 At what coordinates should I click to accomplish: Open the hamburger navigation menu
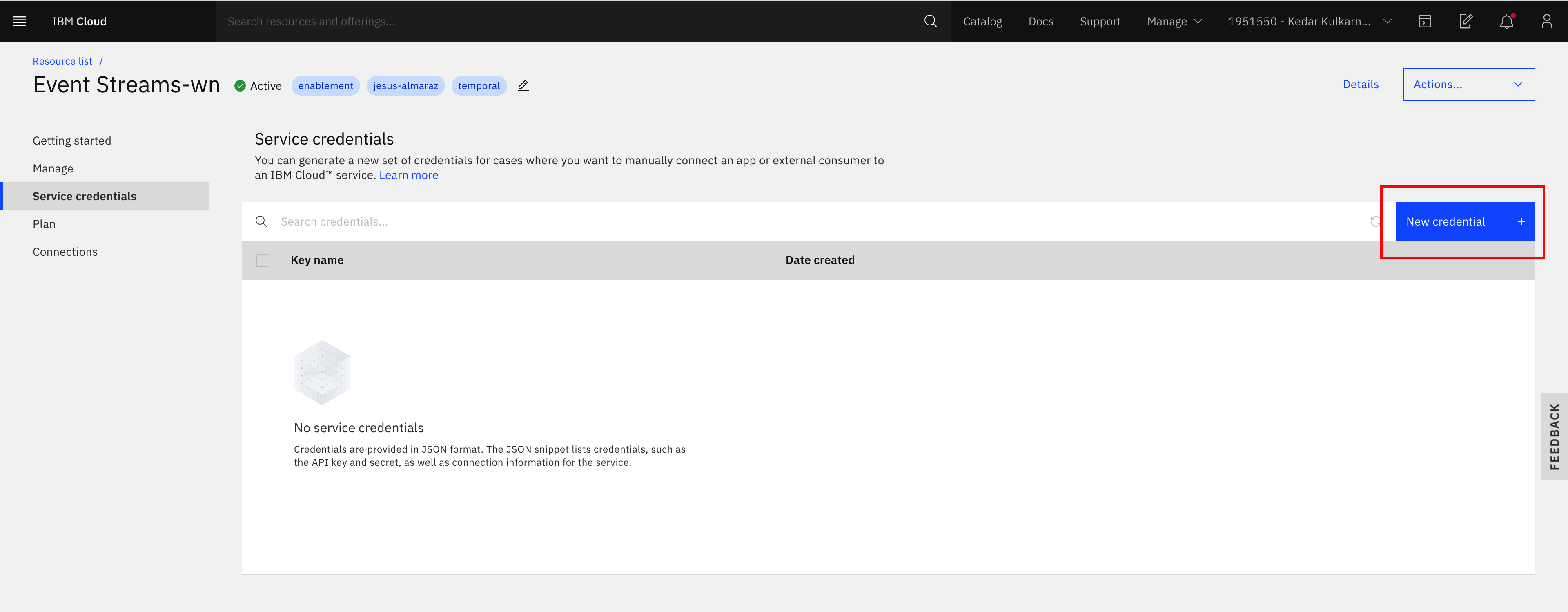[20, 21]
